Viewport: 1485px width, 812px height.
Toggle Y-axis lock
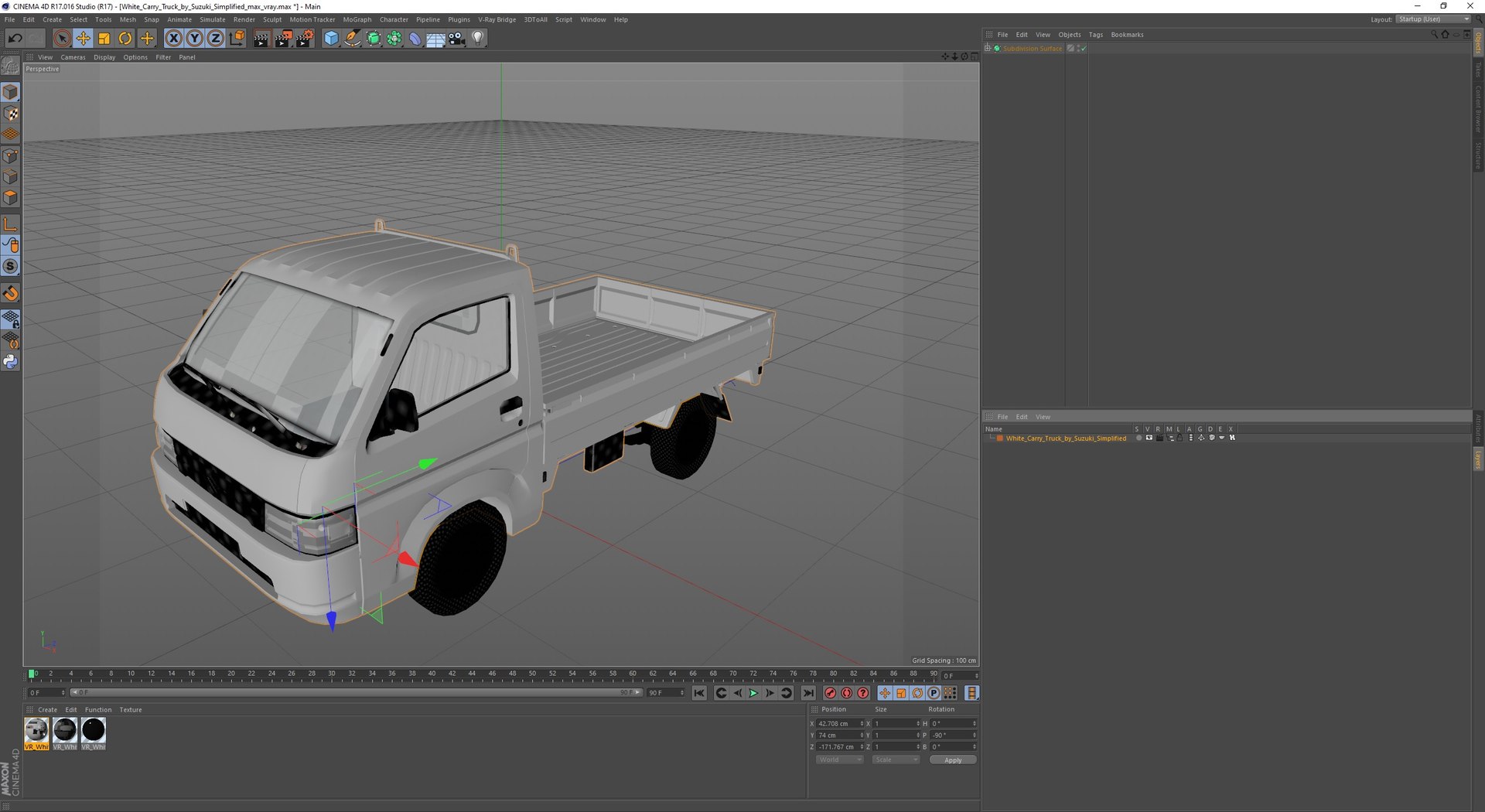[x=195, y=38]
